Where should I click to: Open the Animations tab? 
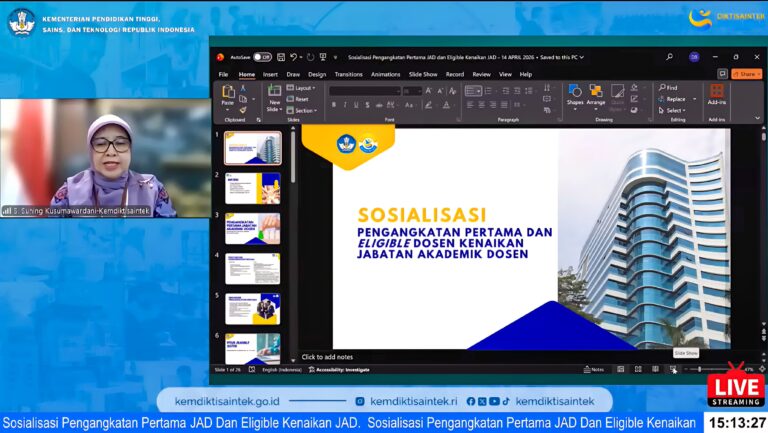385,74
